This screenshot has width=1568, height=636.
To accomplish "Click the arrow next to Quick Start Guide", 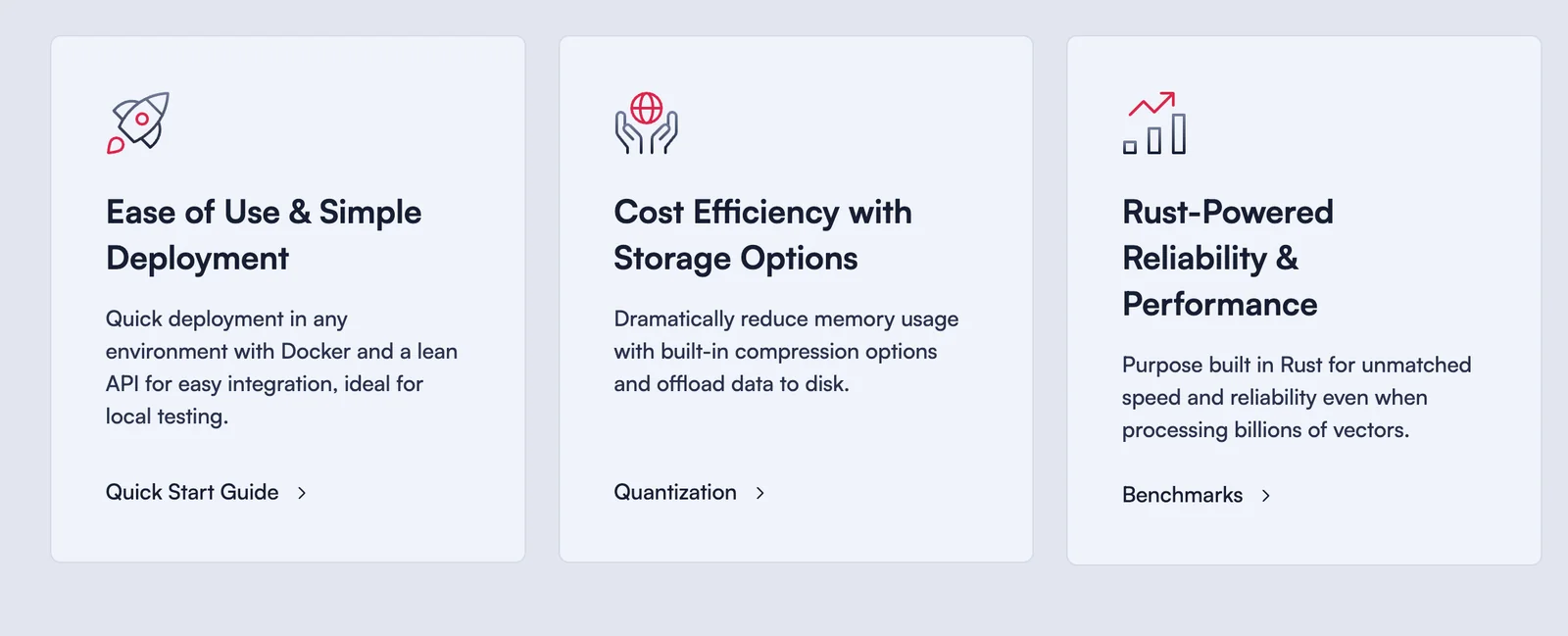I will (x=302, y=493).
